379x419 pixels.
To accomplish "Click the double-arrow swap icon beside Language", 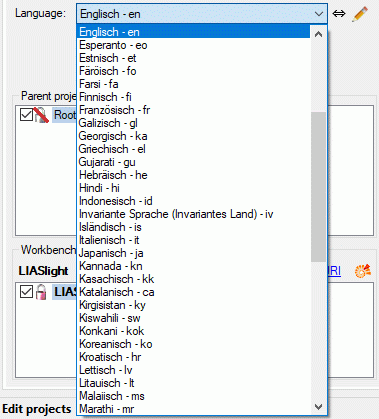I will [x=339, y=14].
